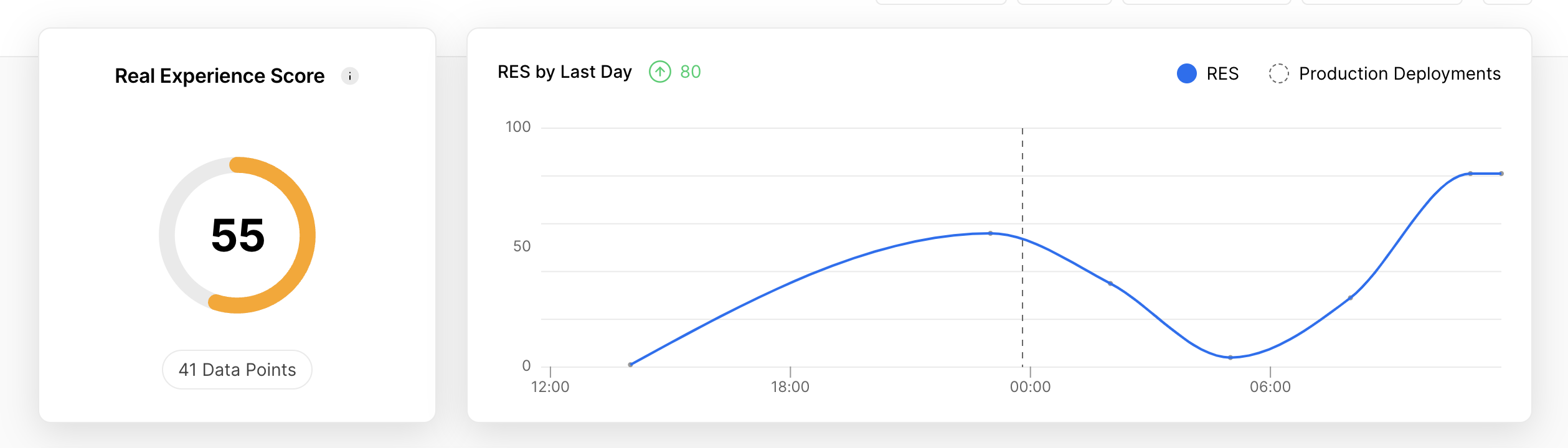This screenshot has height=448, width=1568.
Task: Select the lowest data point near 06:00
Action: pos(1230,358)
